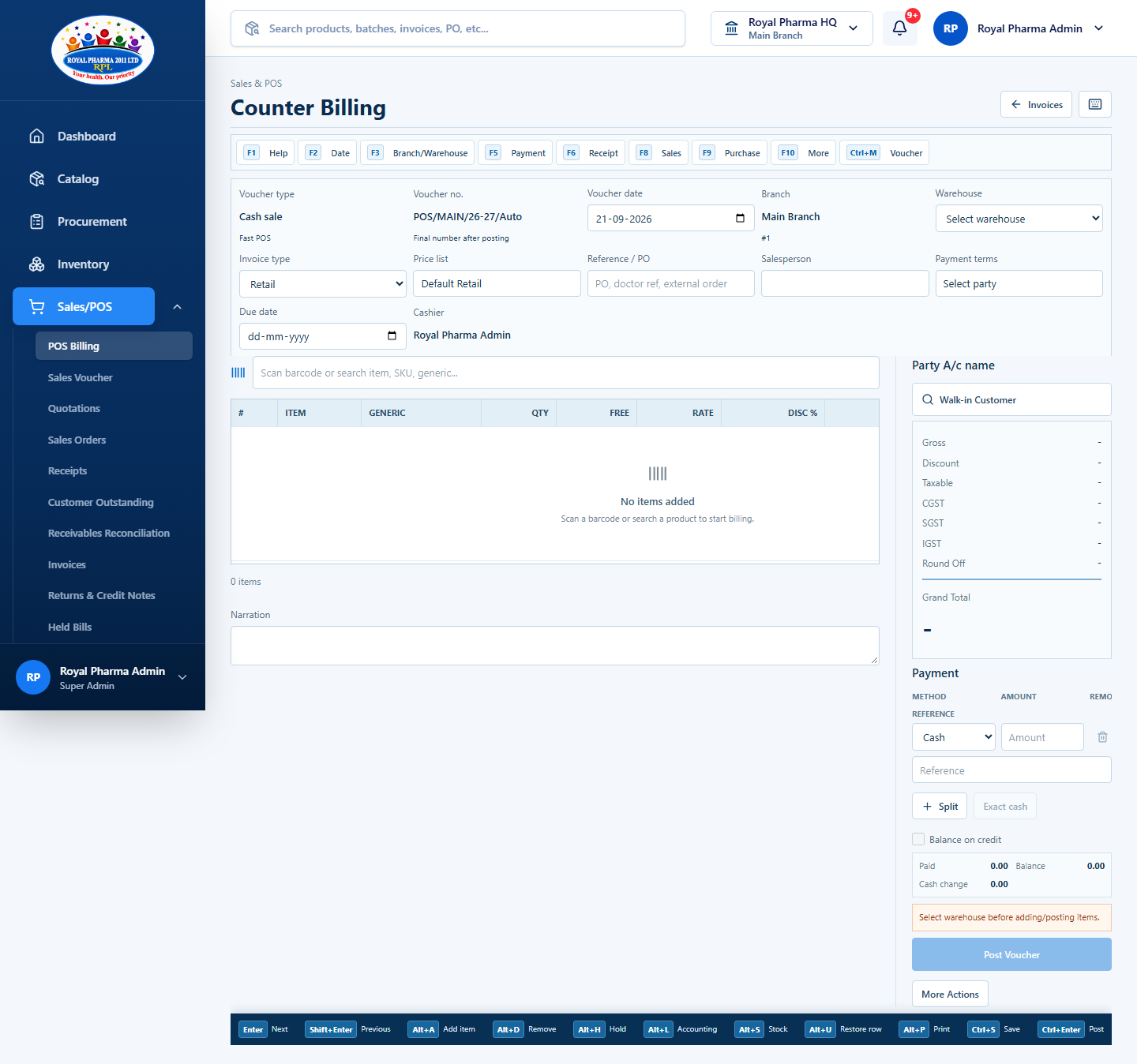Click the Post Voucher button
Viewport: 1137px width, 1064px height.
pos(1011,954)
